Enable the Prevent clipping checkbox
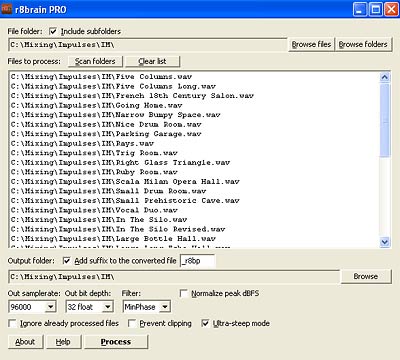Screen dimensions: 400x360 pyautogui.click(x=132, y=323)
